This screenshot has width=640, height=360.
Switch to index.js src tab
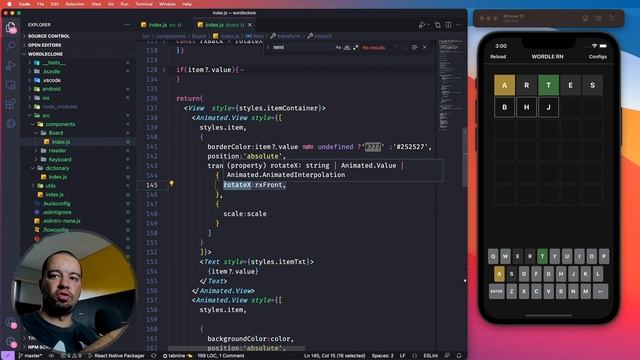tap(161, 25)
